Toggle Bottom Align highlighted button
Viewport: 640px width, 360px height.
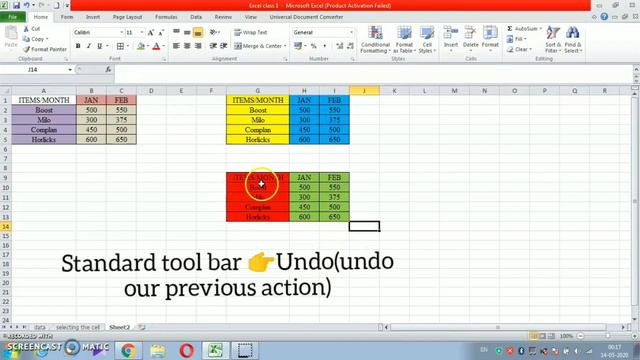click(198, 32)
